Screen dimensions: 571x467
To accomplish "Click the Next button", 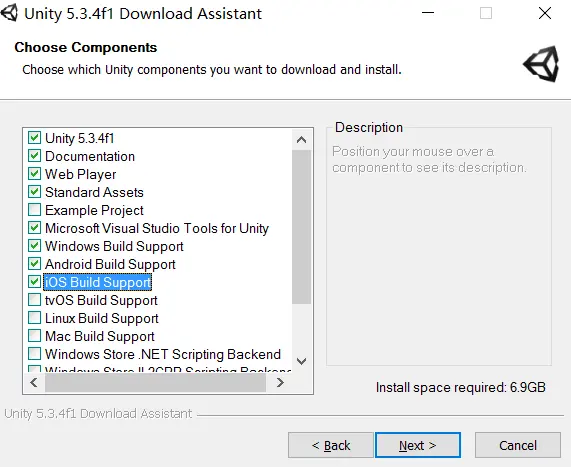I will 418,445.
